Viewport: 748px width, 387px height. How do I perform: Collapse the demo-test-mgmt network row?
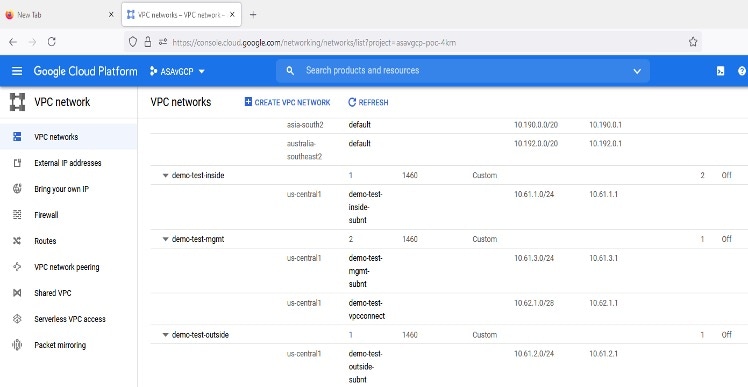[166, 240]
